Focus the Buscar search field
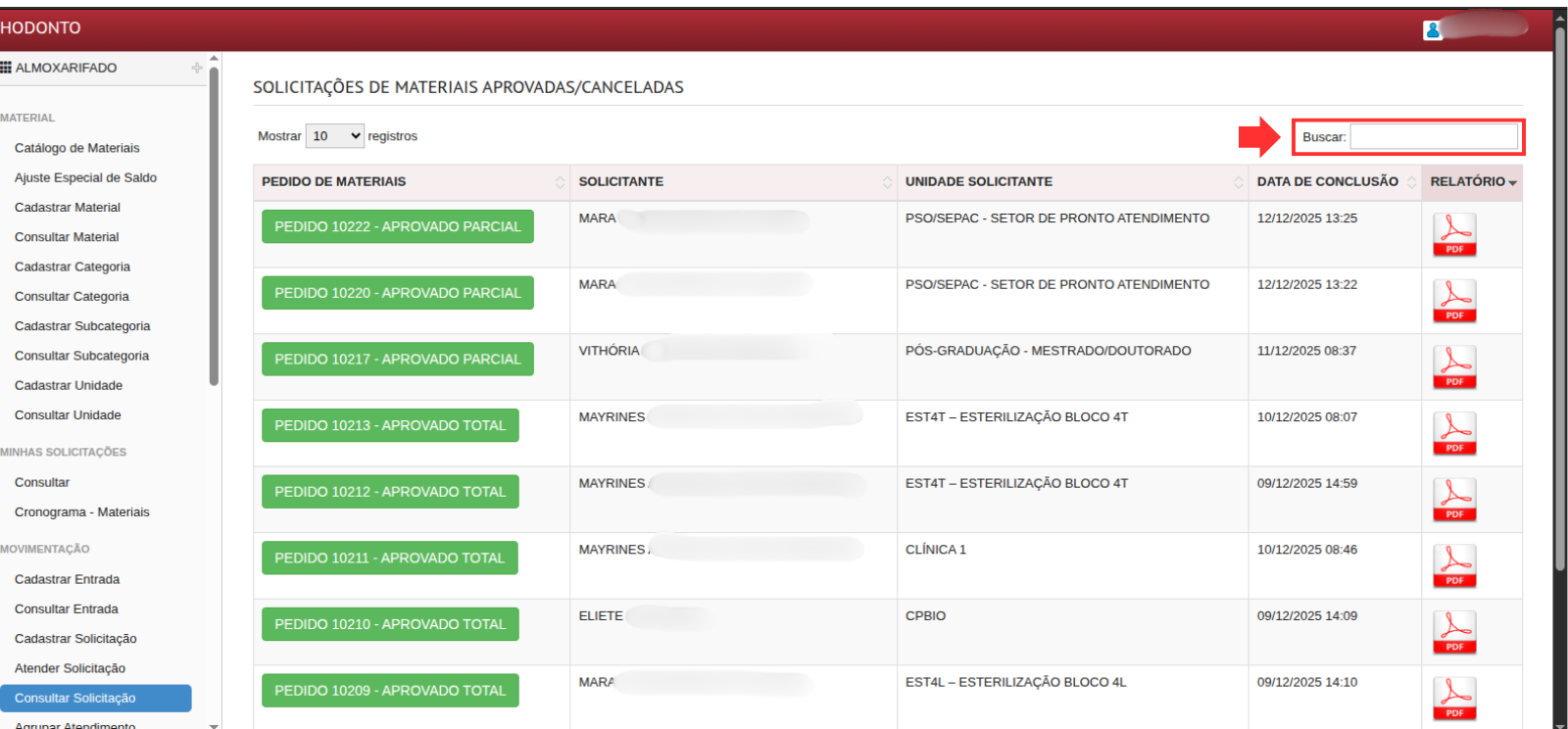The height and width of the screenshot is (729, 1568). coord(1434,137)
